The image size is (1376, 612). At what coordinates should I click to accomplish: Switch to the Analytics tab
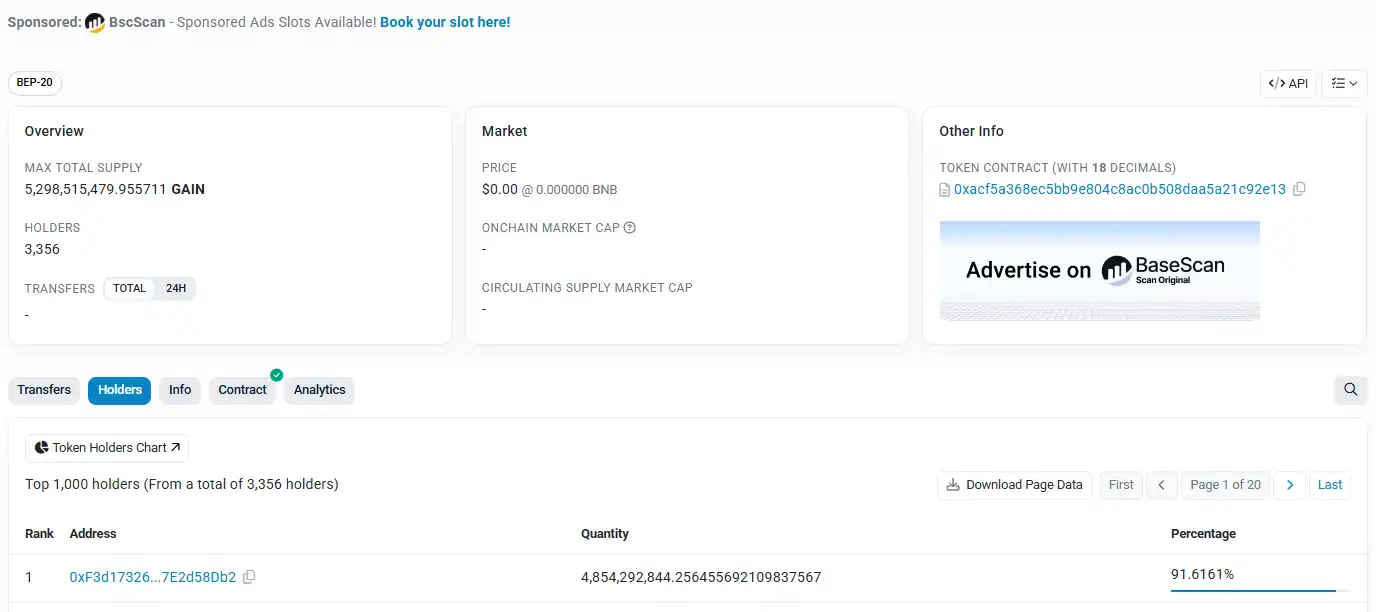[x=319, y=390]
